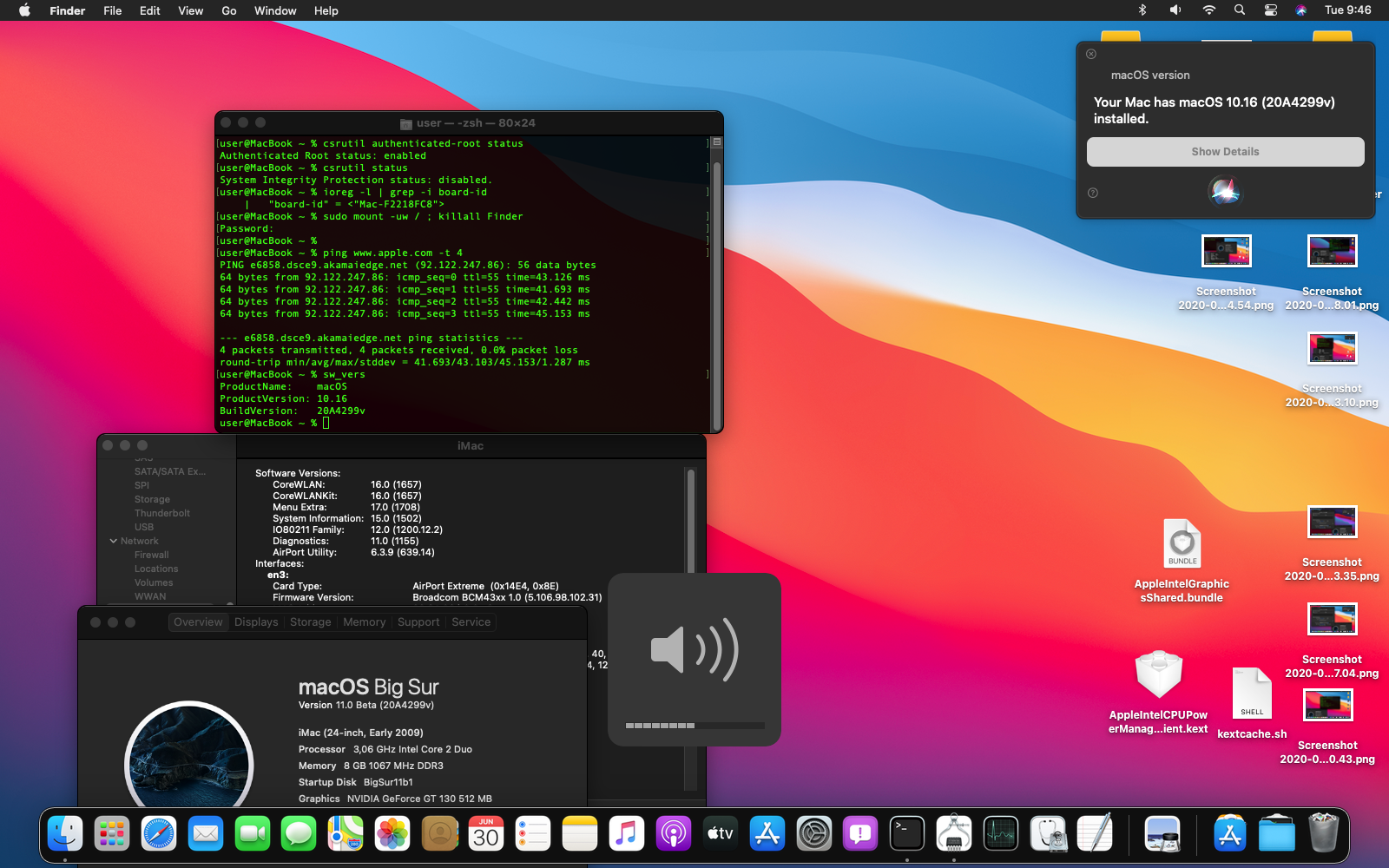Open Launchpad in the Dock
This screenshot has width=1389, height=868.
(x=112, y=834)
